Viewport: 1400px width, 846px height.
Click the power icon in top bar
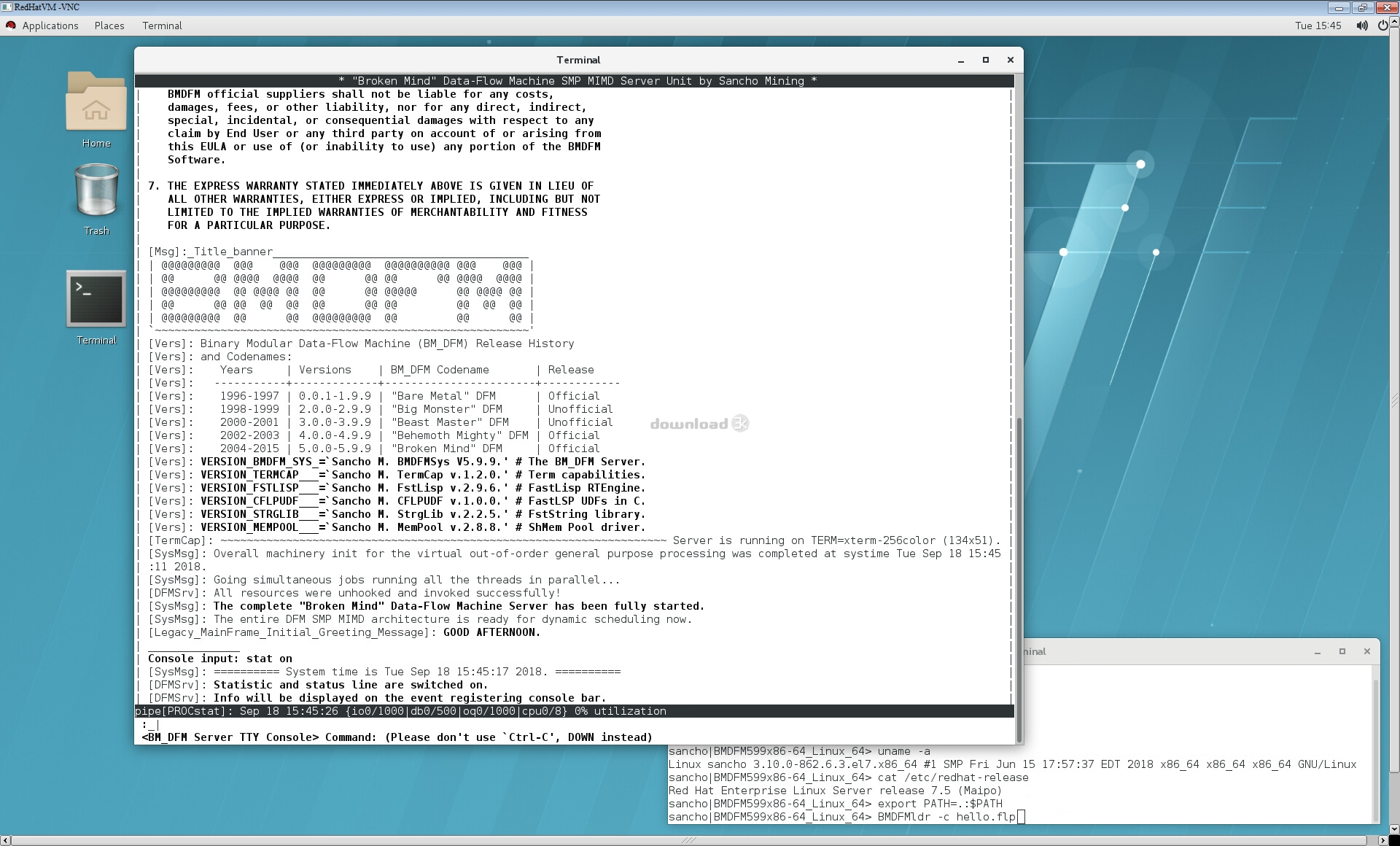[1382, 26]
